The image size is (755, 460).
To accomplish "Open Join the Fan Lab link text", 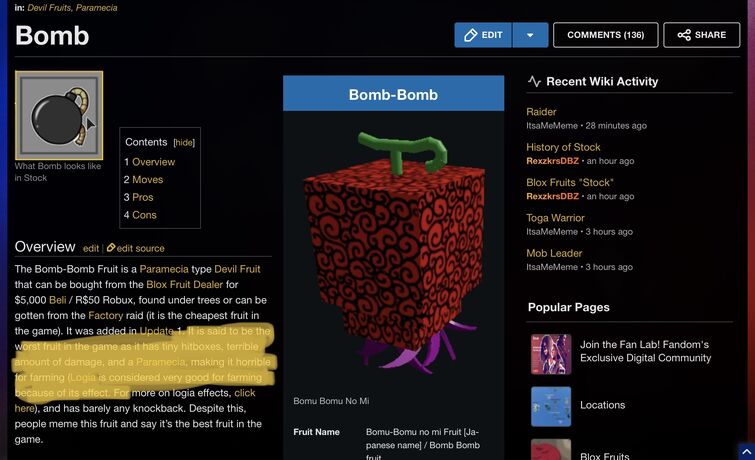I will tap(645, 351).
